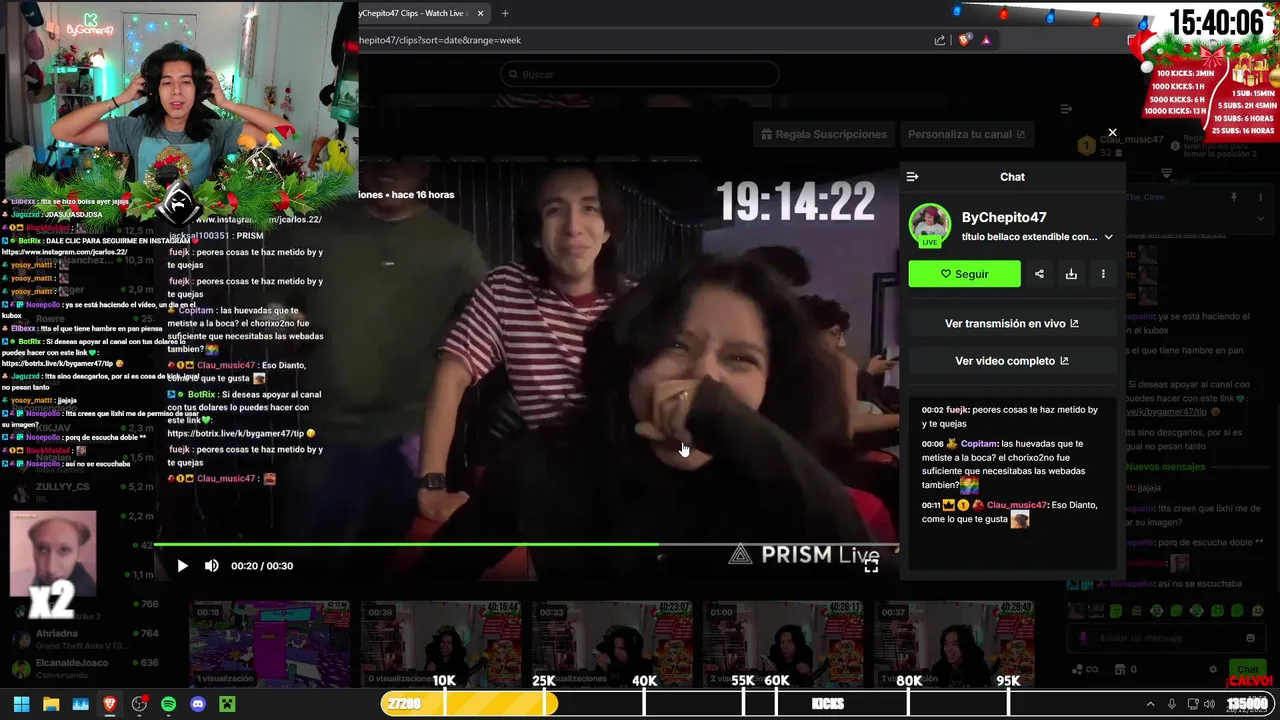
Task: Open the ByChepito47 channel name link
Action: tap(1004, 217)
